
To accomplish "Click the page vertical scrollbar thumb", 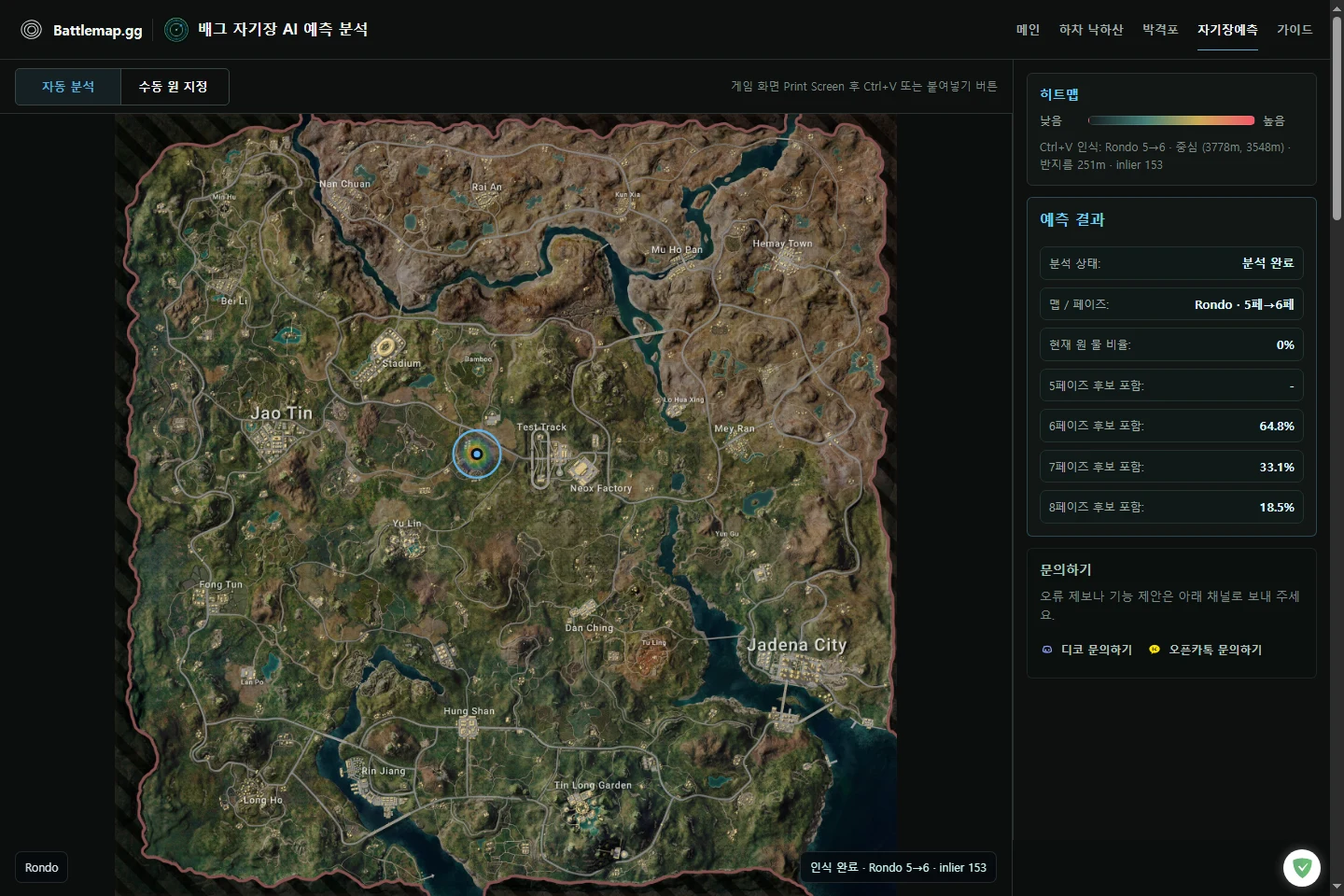I will coord(1337,118).
